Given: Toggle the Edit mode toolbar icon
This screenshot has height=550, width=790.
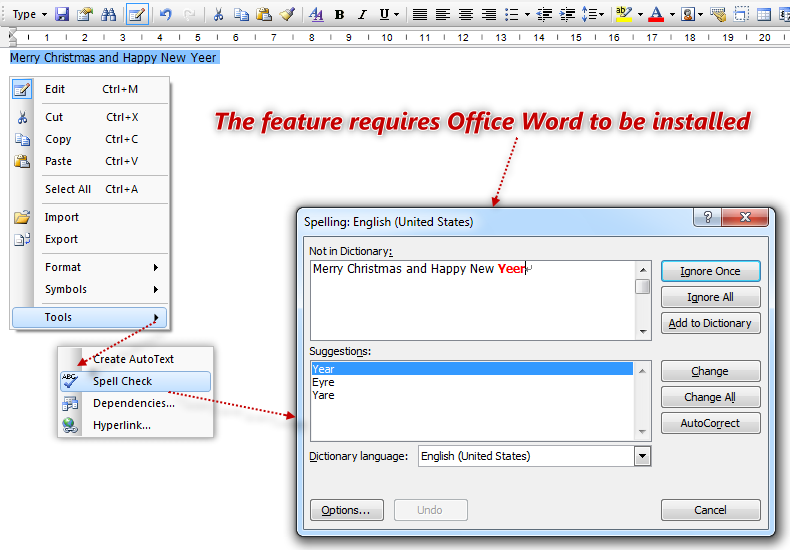Looking at the screenshot, I should click(137, 14).
